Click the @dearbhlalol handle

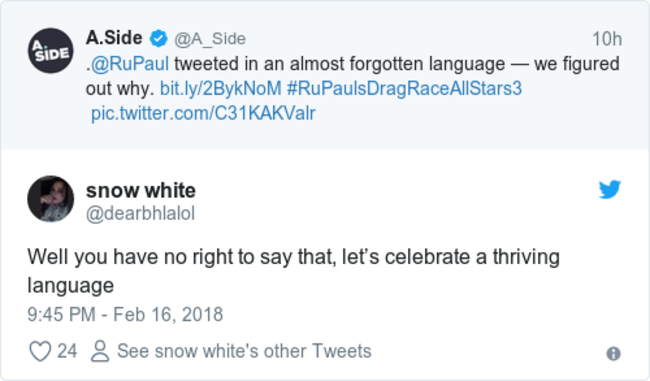point(140,214)
